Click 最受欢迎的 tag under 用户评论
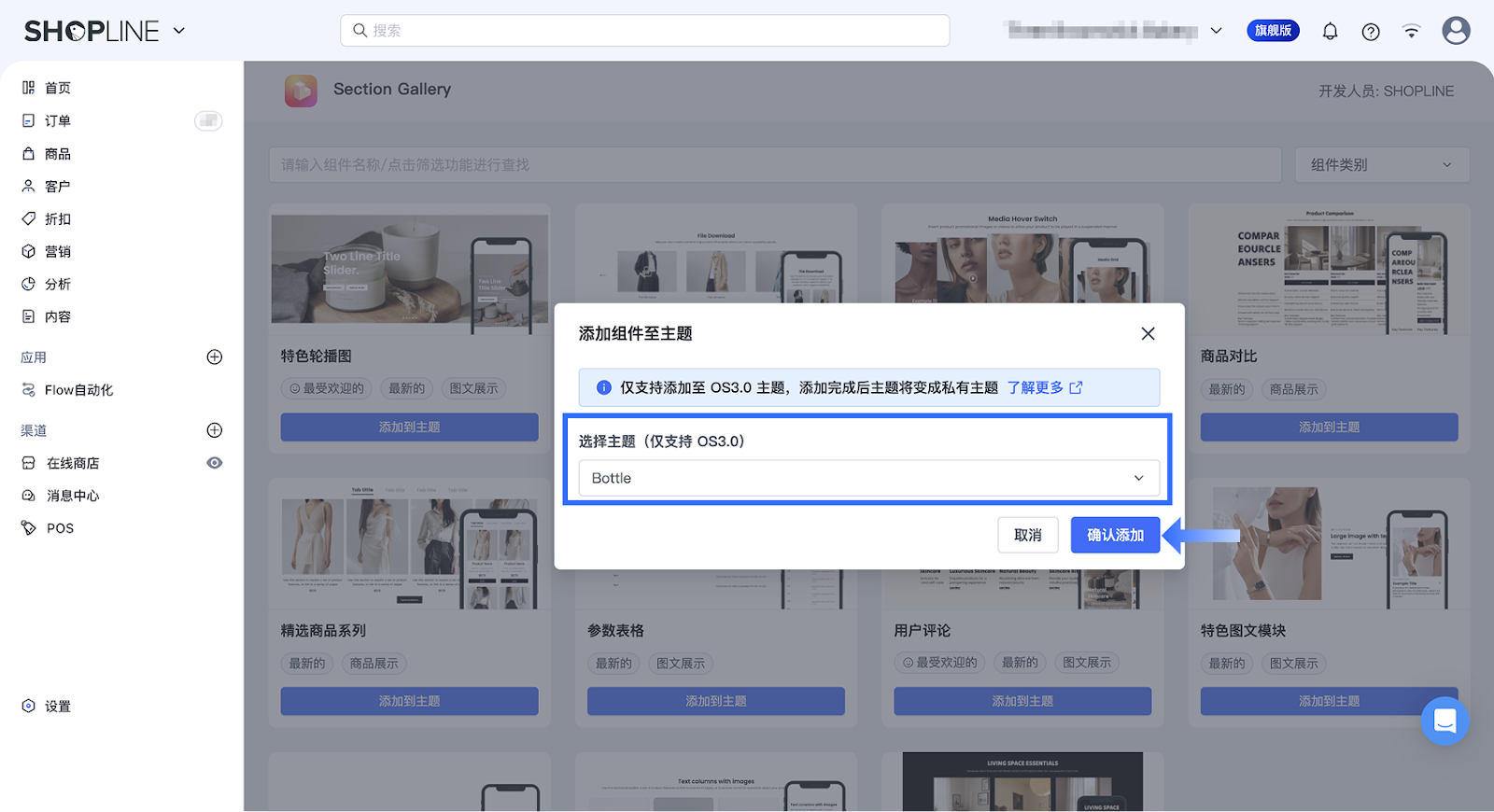The width and height of the screenshot is (1494, 812). (939, 663)
